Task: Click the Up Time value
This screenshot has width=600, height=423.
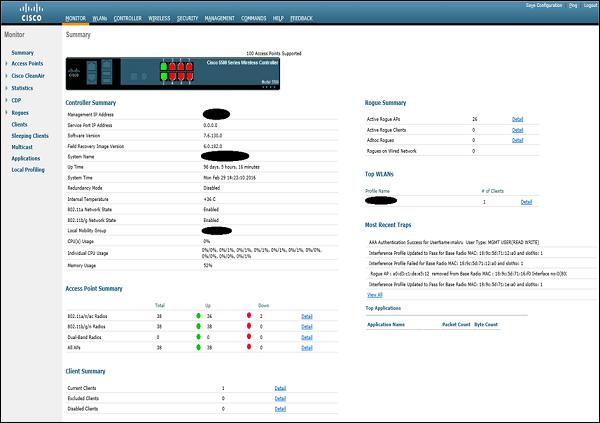Action: tap(232, 167)
